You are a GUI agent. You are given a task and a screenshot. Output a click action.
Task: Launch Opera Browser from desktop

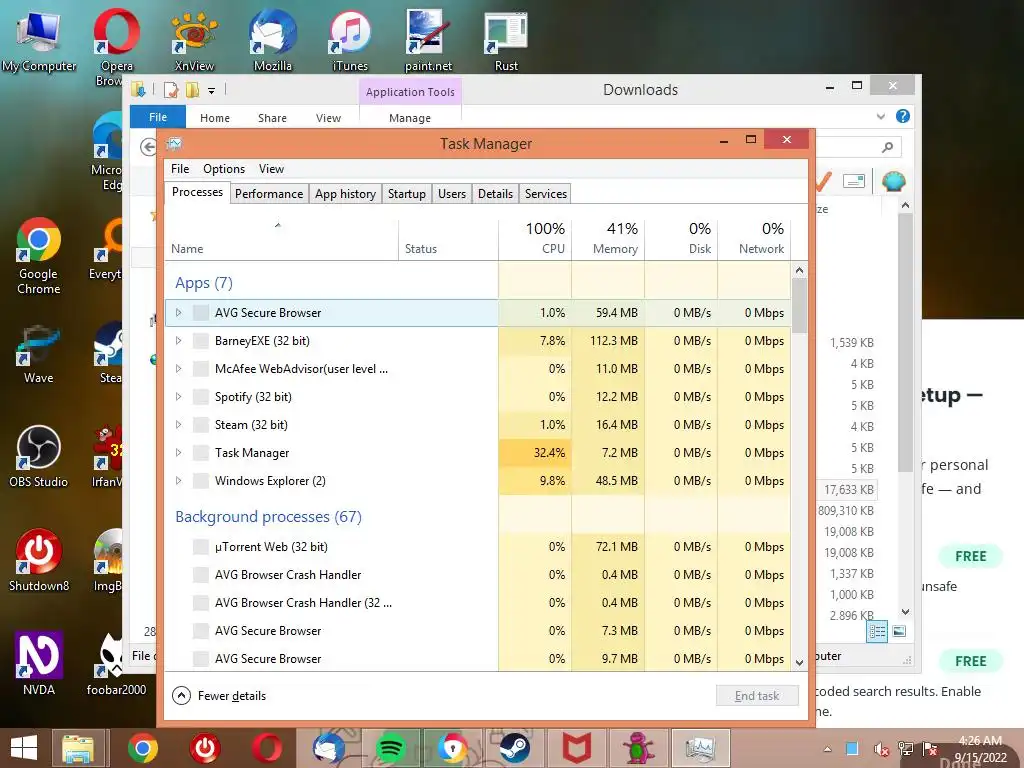click(x=116, y=46)
